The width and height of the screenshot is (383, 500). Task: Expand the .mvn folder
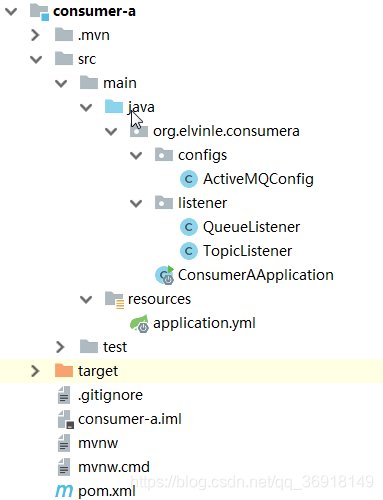pyautogui.click(x=35, y=35)
